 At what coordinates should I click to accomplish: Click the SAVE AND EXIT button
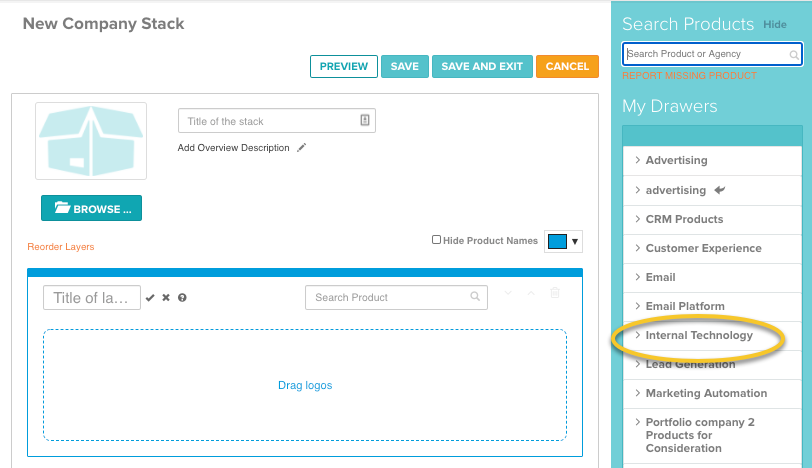(482, 66)
